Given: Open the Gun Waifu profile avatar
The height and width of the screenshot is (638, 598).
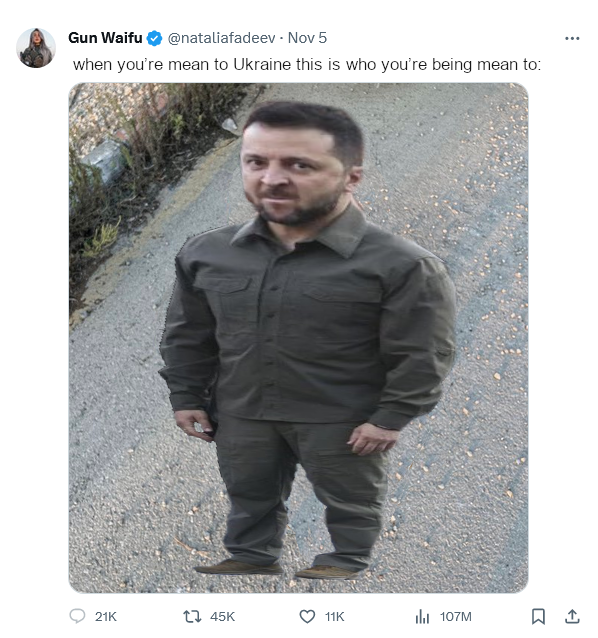Looking at the screenshot, I should click(36, 48).
